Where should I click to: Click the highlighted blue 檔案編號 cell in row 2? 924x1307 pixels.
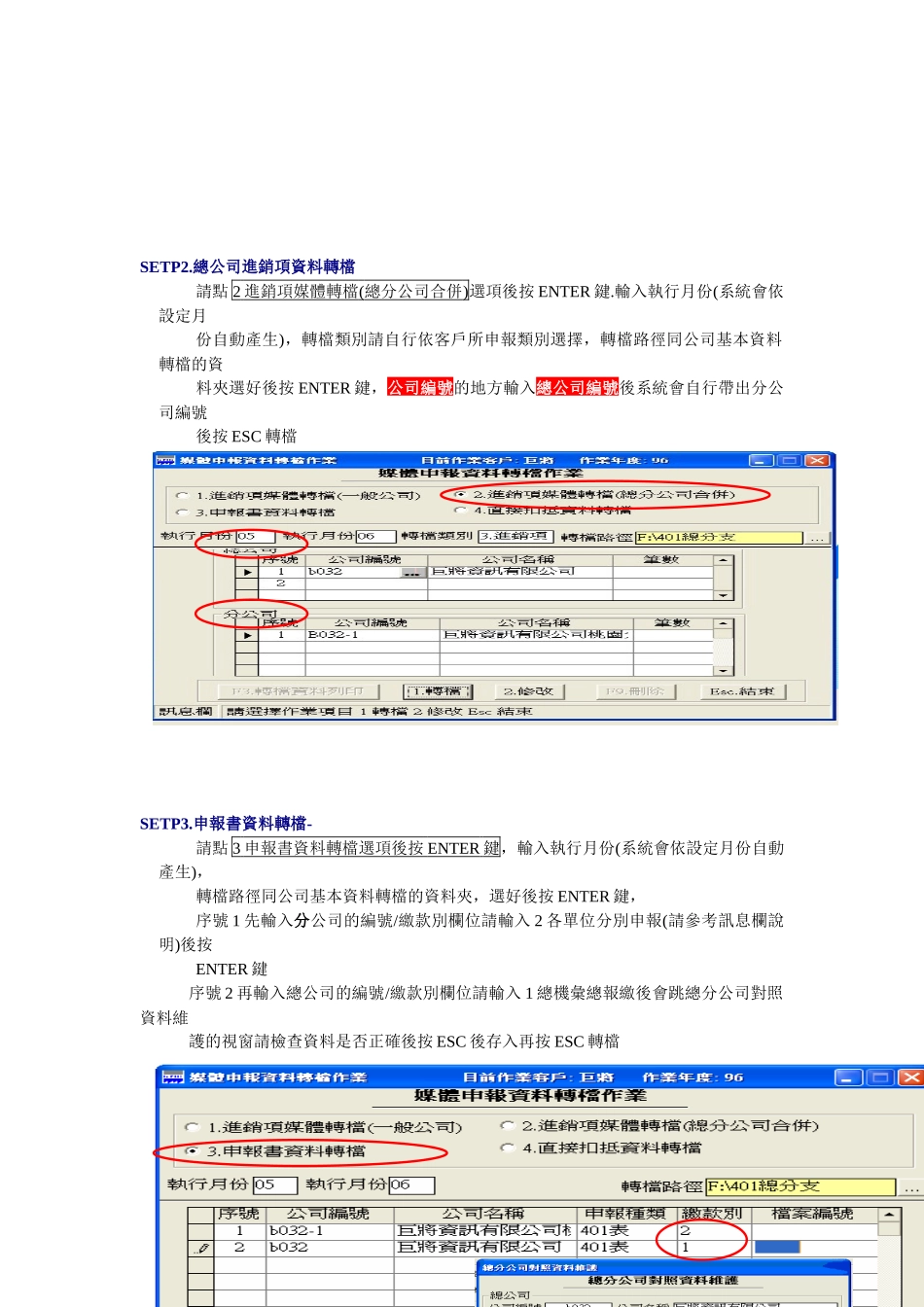point(777,1247)
